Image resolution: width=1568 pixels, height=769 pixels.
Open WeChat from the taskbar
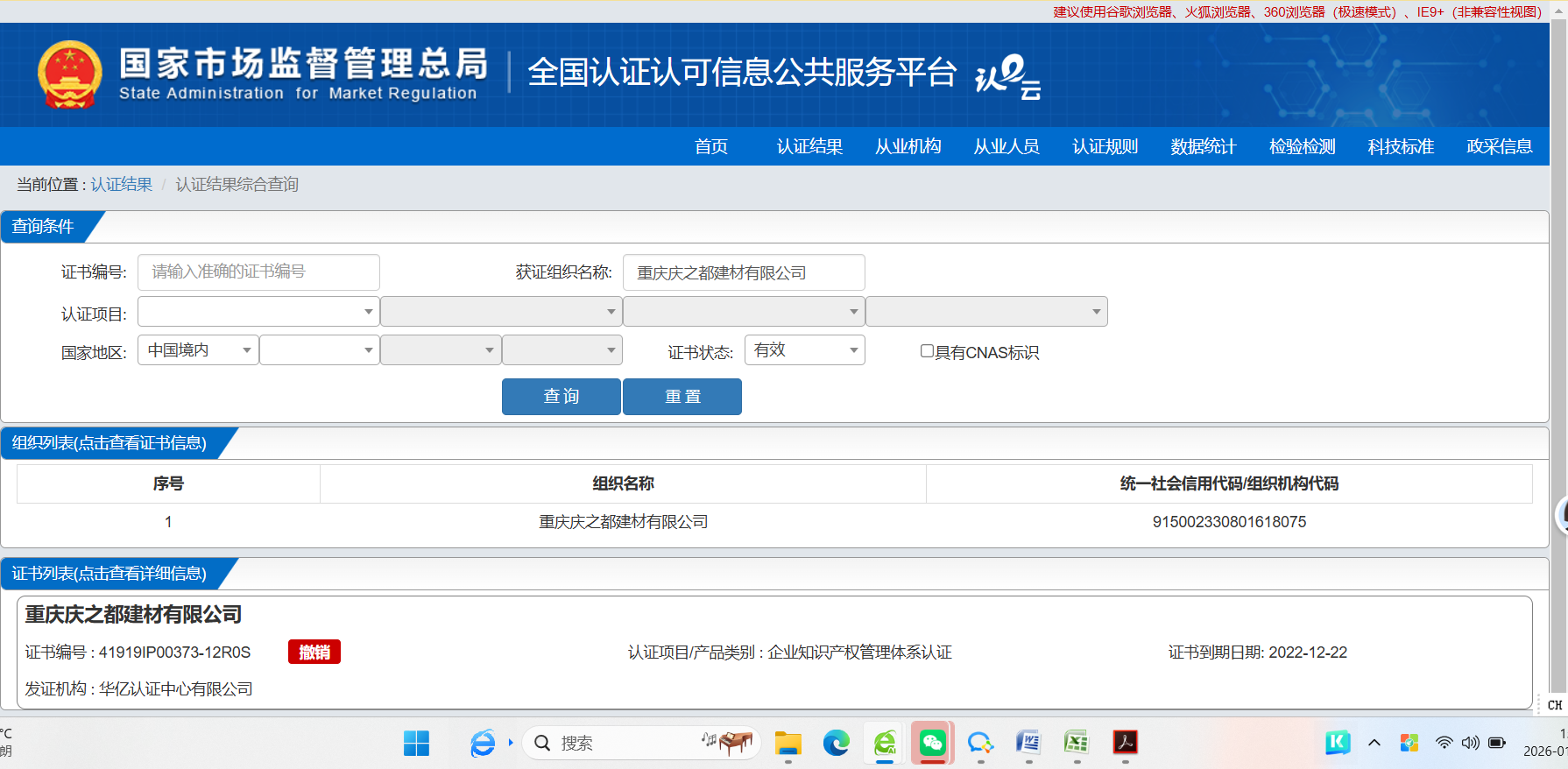point(932,744)
